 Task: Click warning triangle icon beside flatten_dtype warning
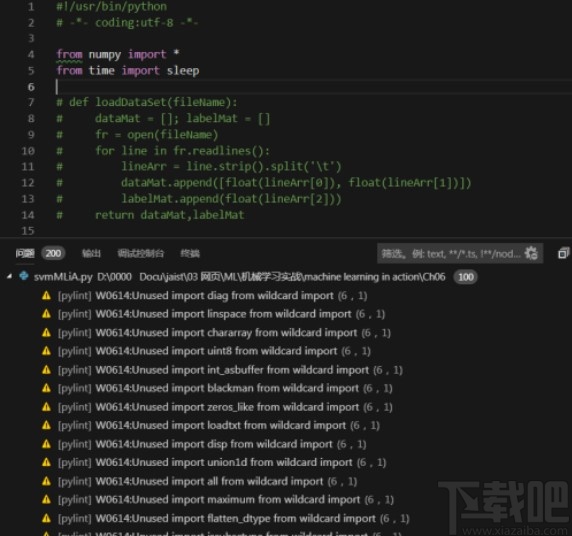pyautogui.click(x=46, y=518)
